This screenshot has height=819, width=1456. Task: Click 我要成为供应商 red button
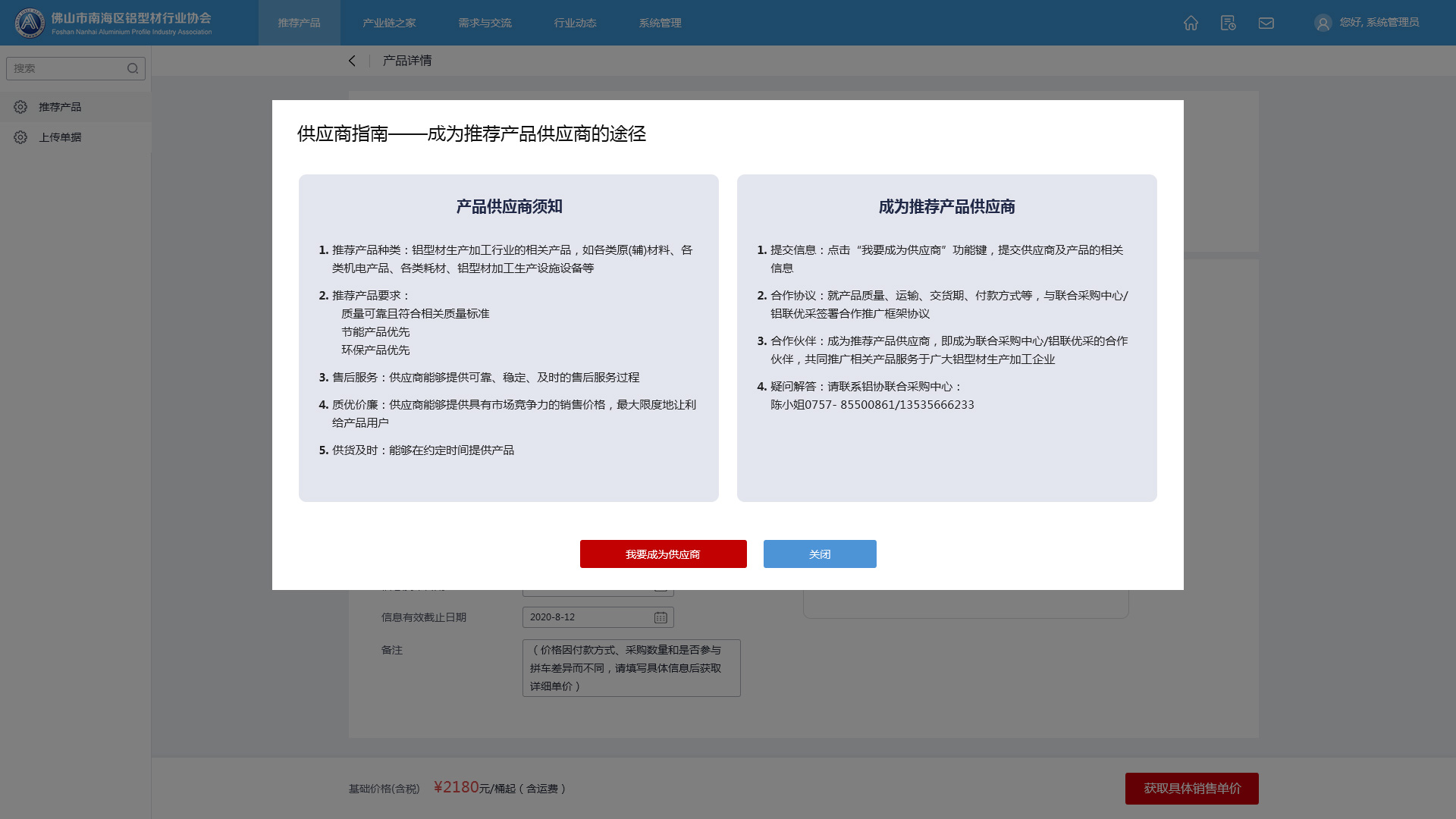[663, 554]
